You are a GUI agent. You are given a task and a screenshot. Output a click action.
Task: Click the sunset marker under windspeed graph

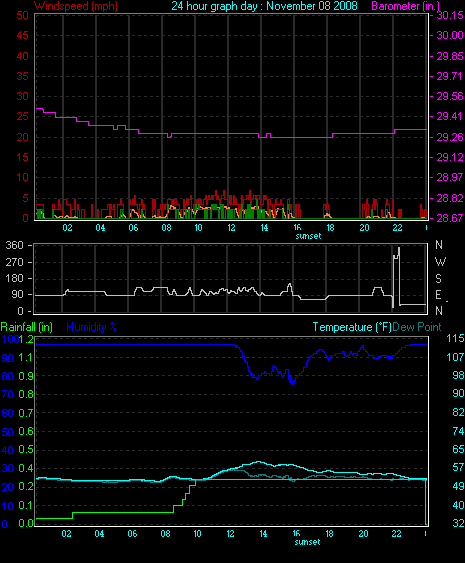(308, 236)
